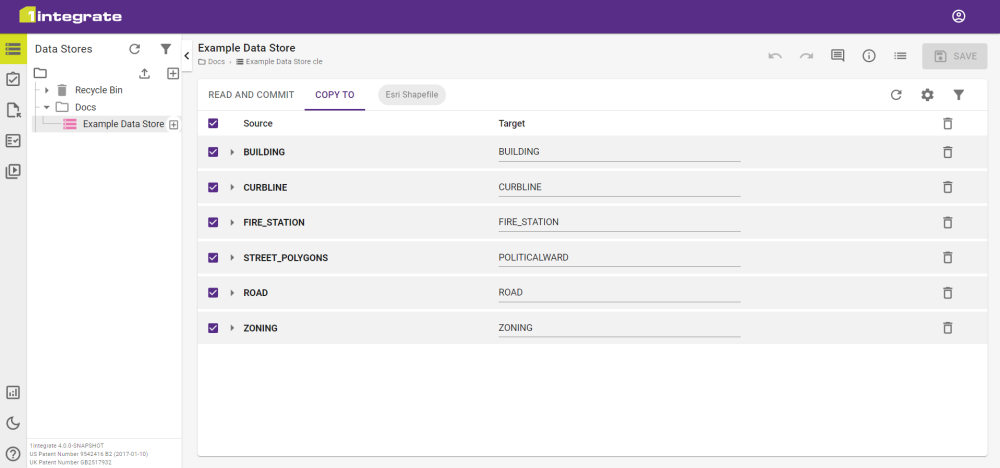Click the info icon in header
Viewport: 1000px width, 468px height.
click(869, 56)
